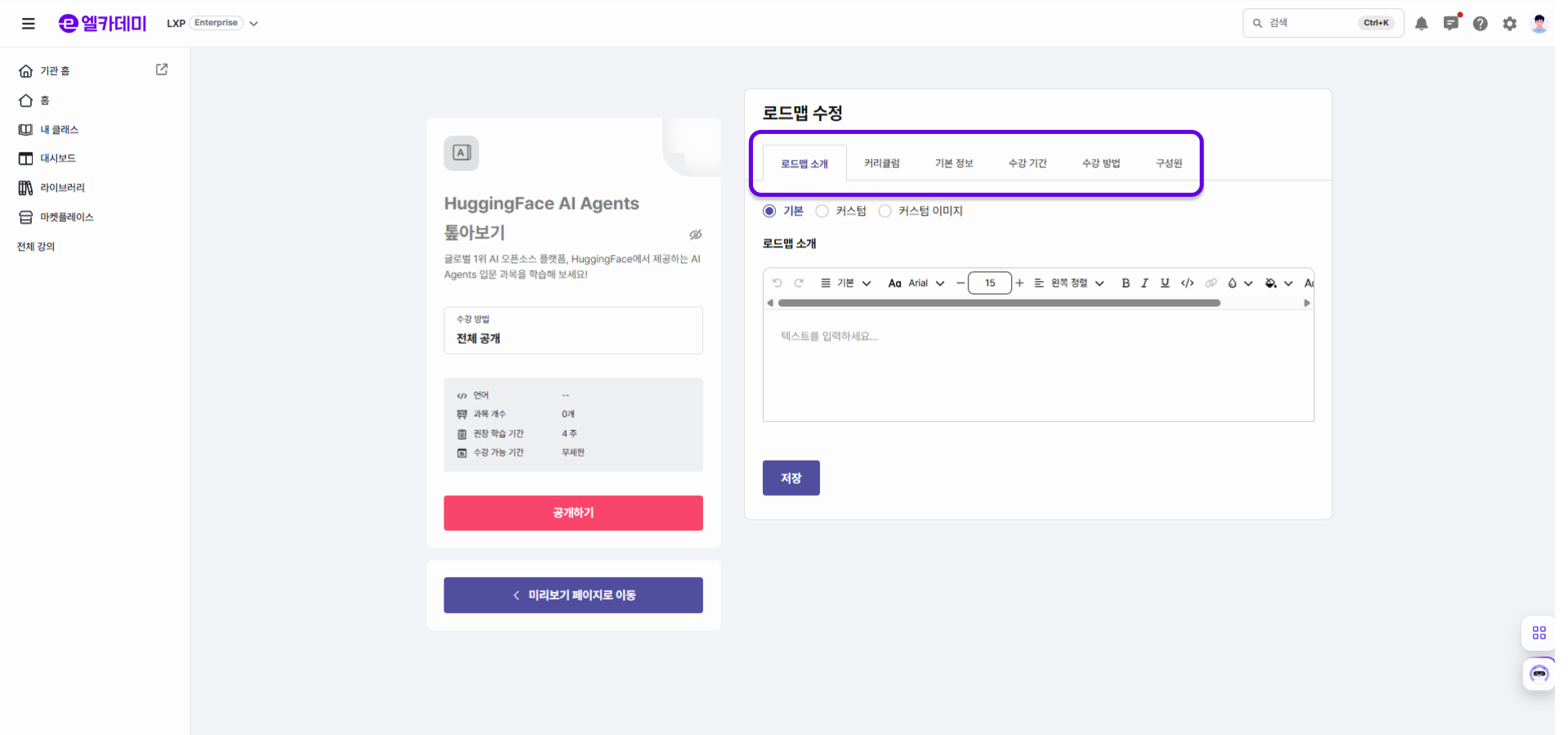Viewport: 1568px width, 735px height.
Task: Click the bold formatting icon
Action: [x=1125, y=283]
